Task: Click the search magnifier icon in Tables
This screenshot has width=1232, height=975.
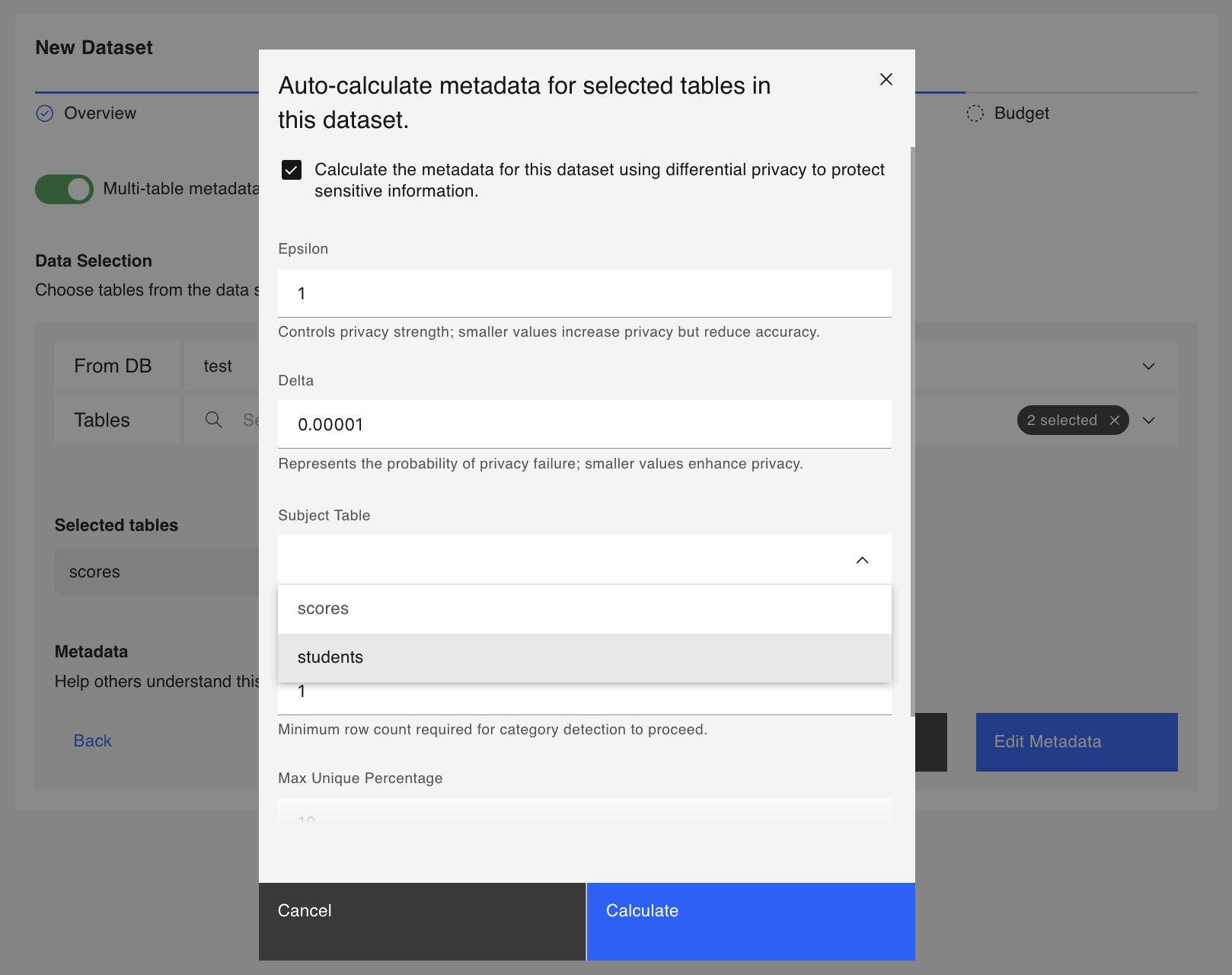Action: [x=214, y=420]
